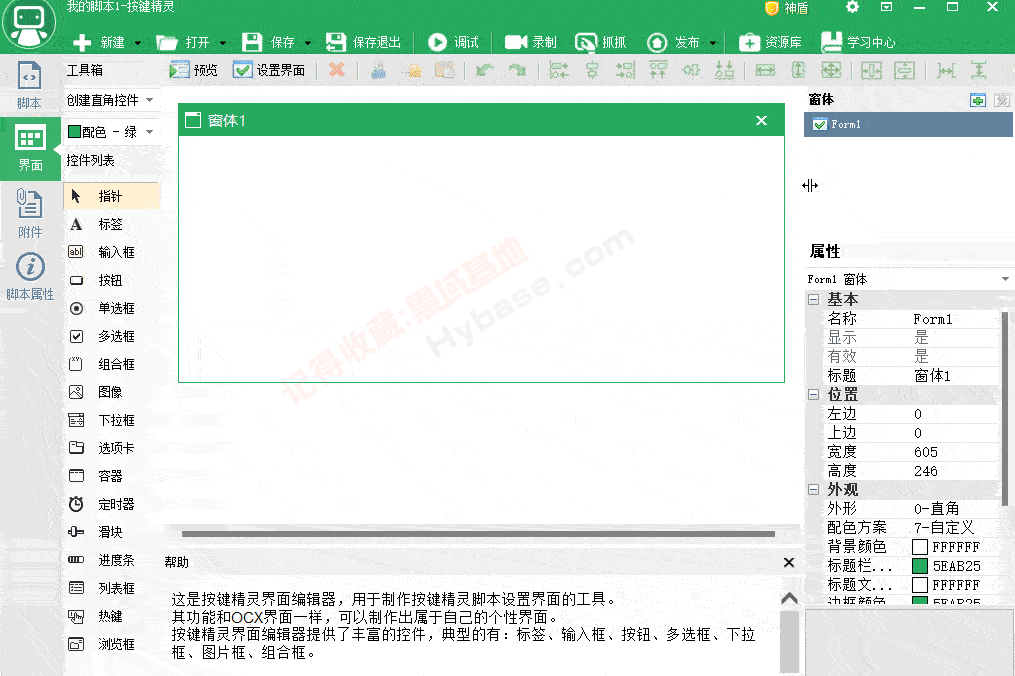Click the add form green plus icon
This screenshot has height=676, width=1015.
[x=977, y=100]
